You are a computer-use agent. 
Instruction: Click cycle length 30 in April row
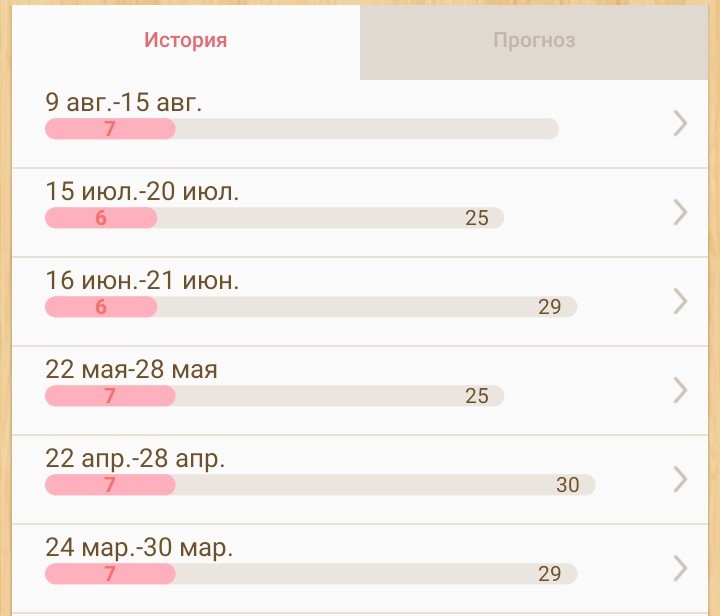567,485
